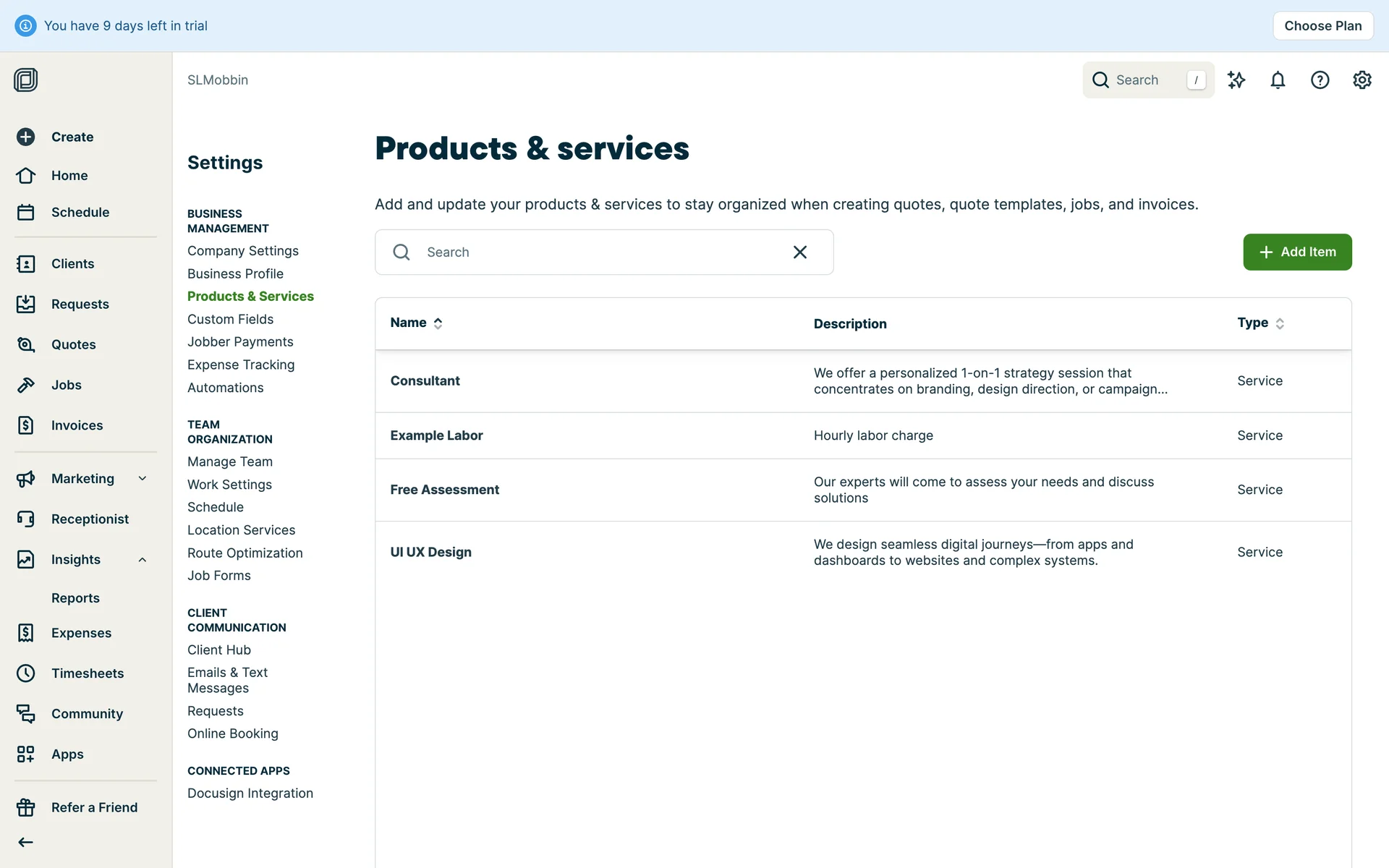Go to Quotes in the sidebar
The image size is (1389, 868).
[73, 345]
